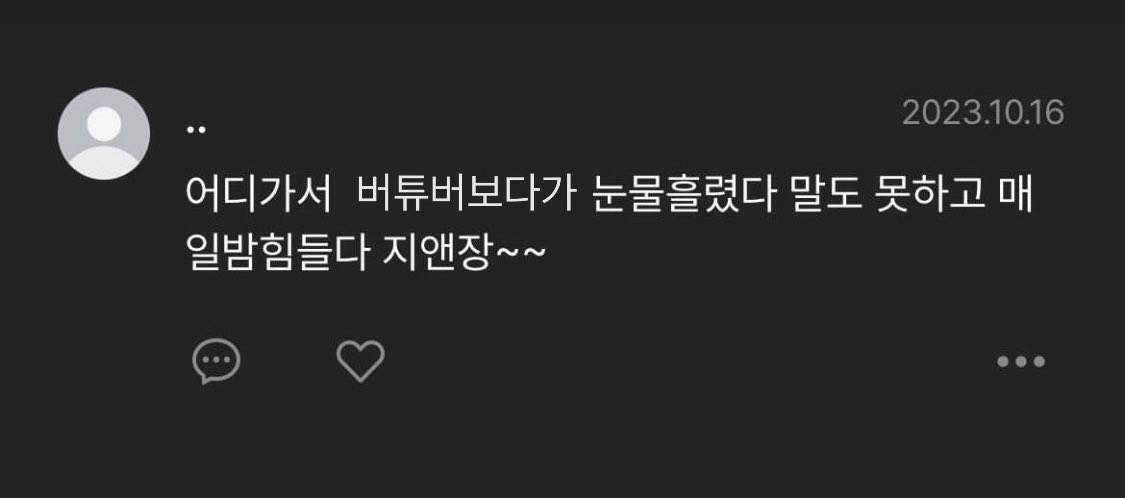1125x498 pixels.
Task: Select the two-dot username above the comment
Action: click(196, 130)
